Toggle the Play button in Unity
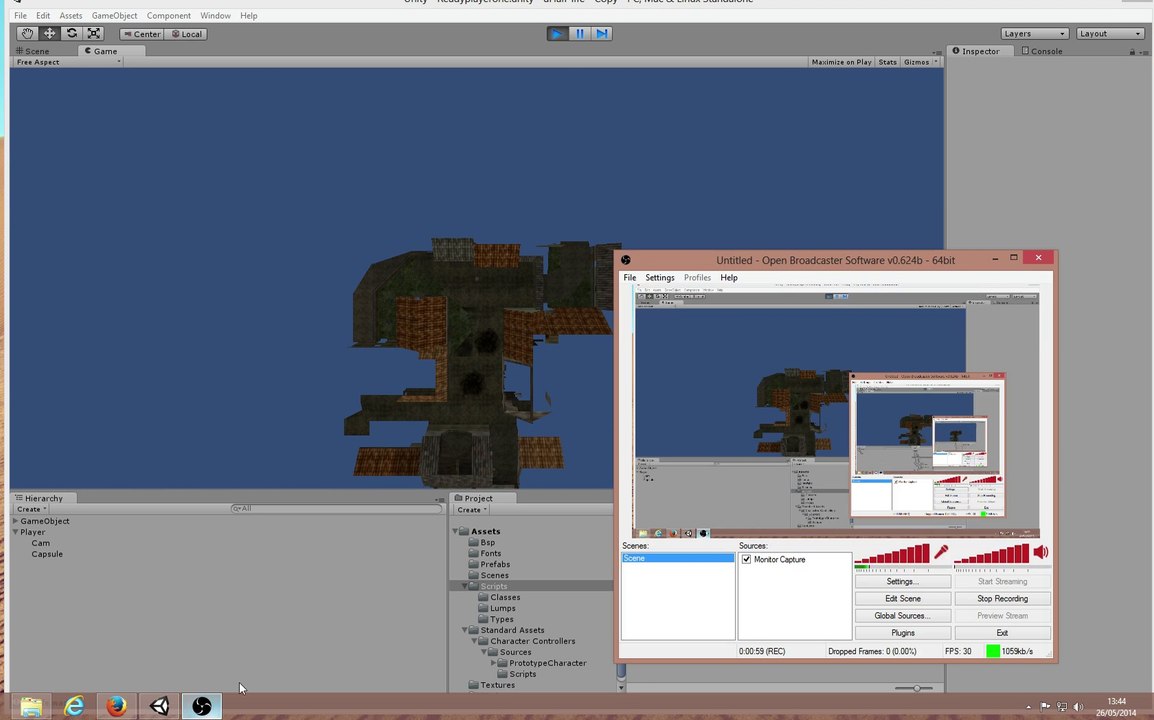 [557, 33]
